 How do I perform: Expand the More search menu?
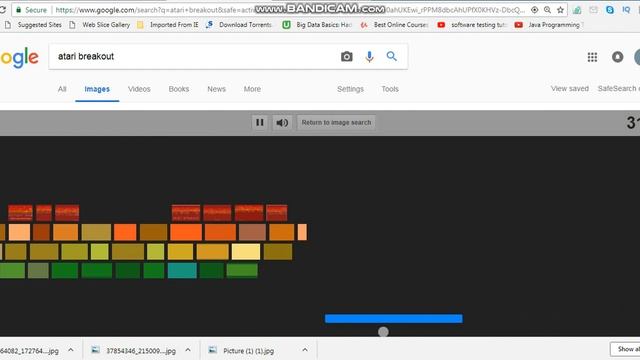pyautogui.click(x=252, y=89)
